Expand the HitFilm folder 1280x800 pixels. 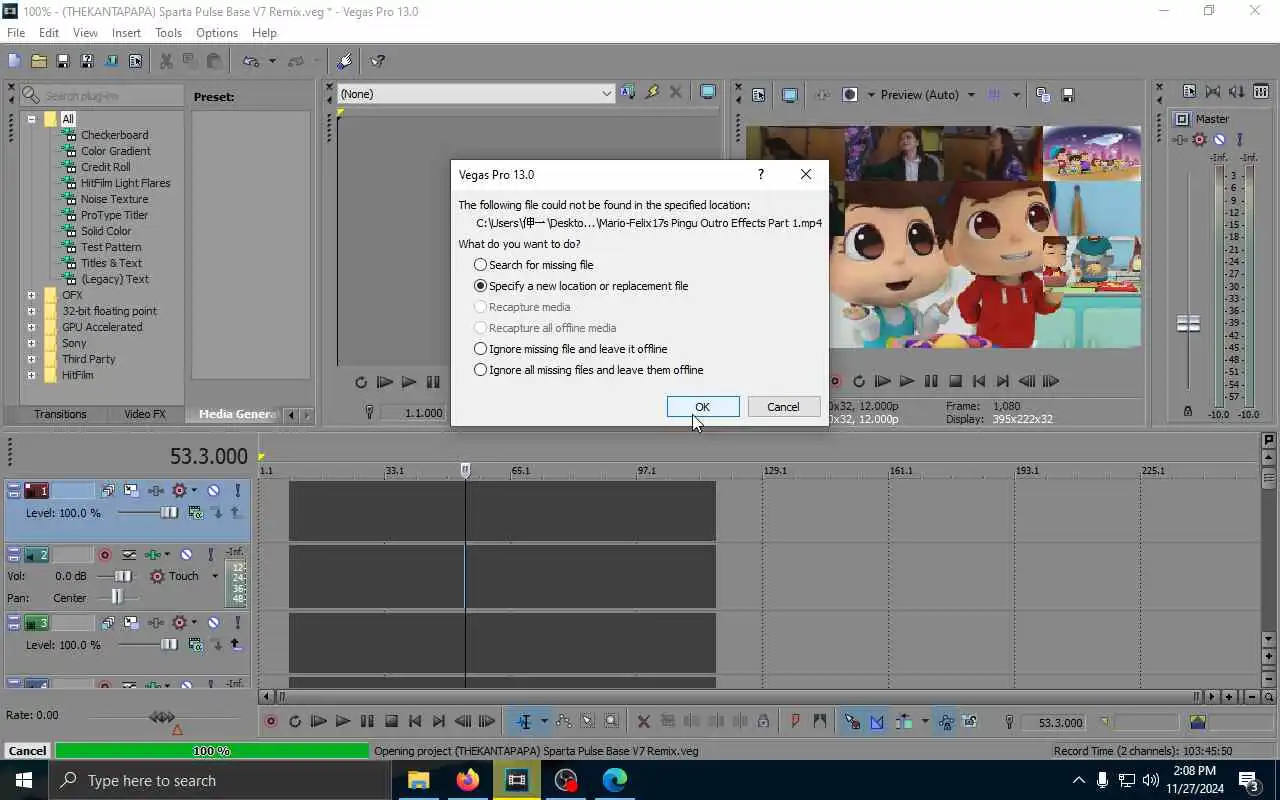(x=31, y=375)
